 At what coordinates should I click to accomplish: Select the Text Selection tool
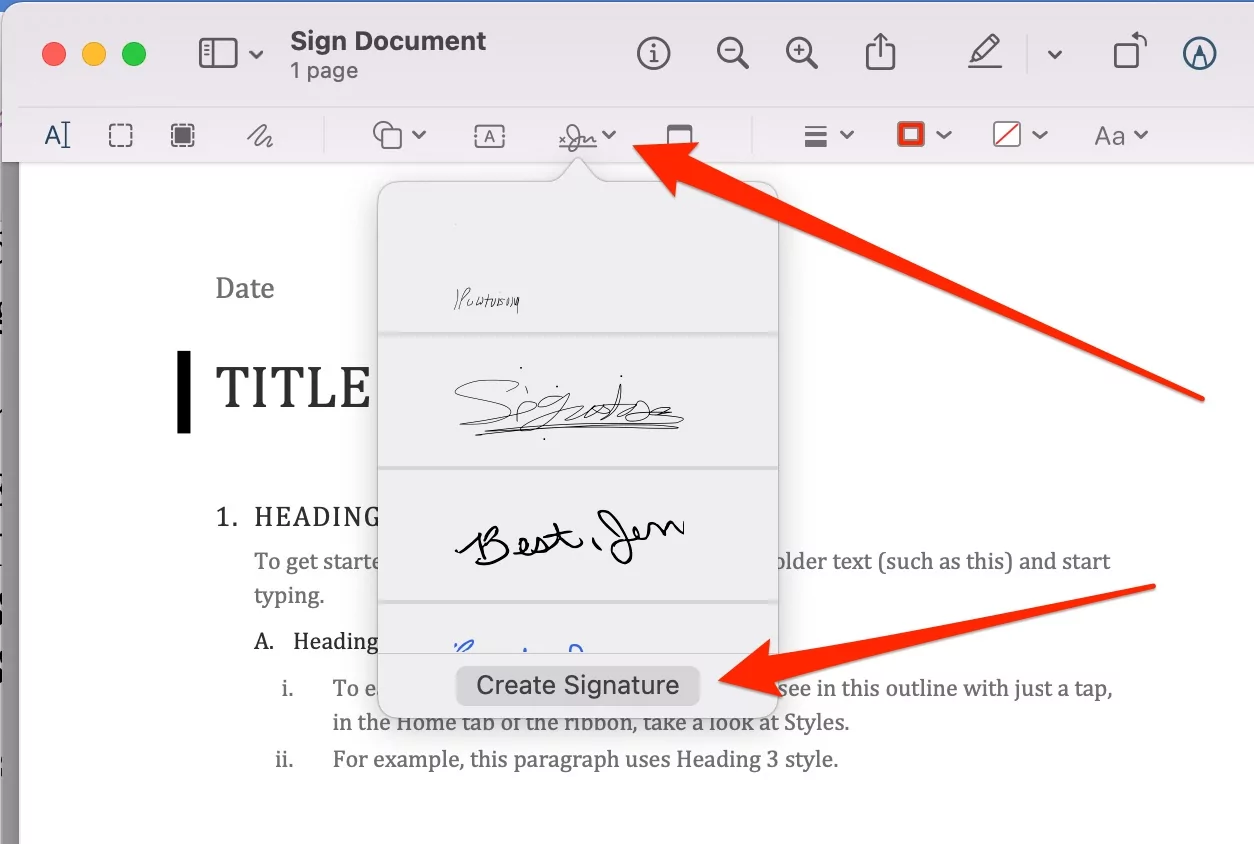click(x=58, y=135)
